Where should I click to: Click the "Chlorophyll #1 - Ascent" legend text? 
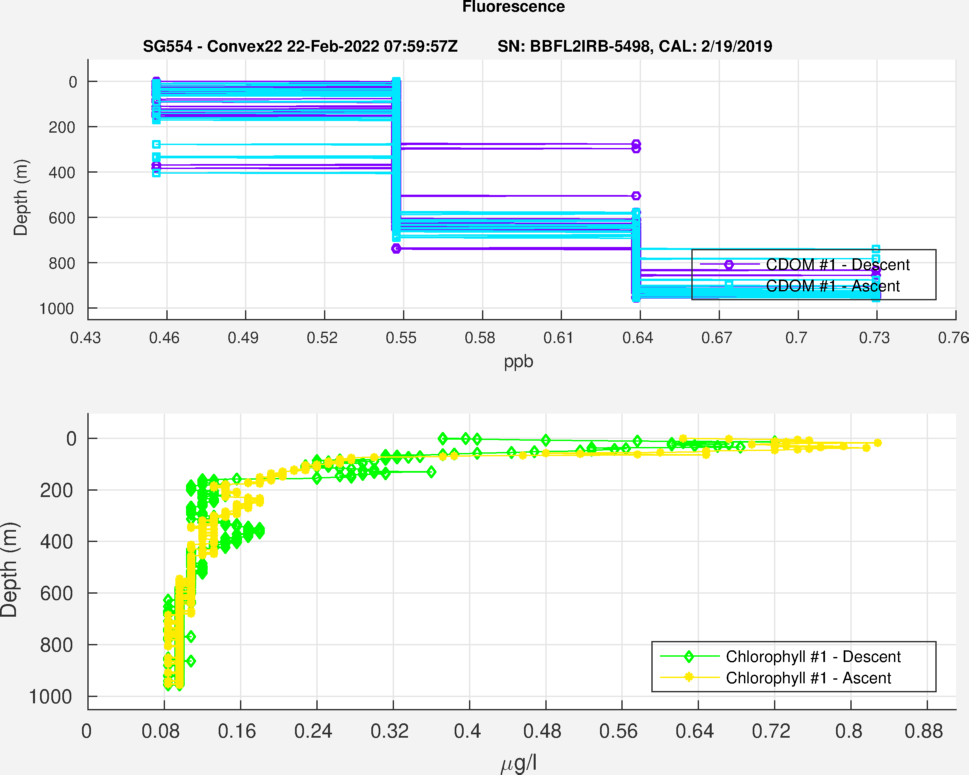[808, 678]
